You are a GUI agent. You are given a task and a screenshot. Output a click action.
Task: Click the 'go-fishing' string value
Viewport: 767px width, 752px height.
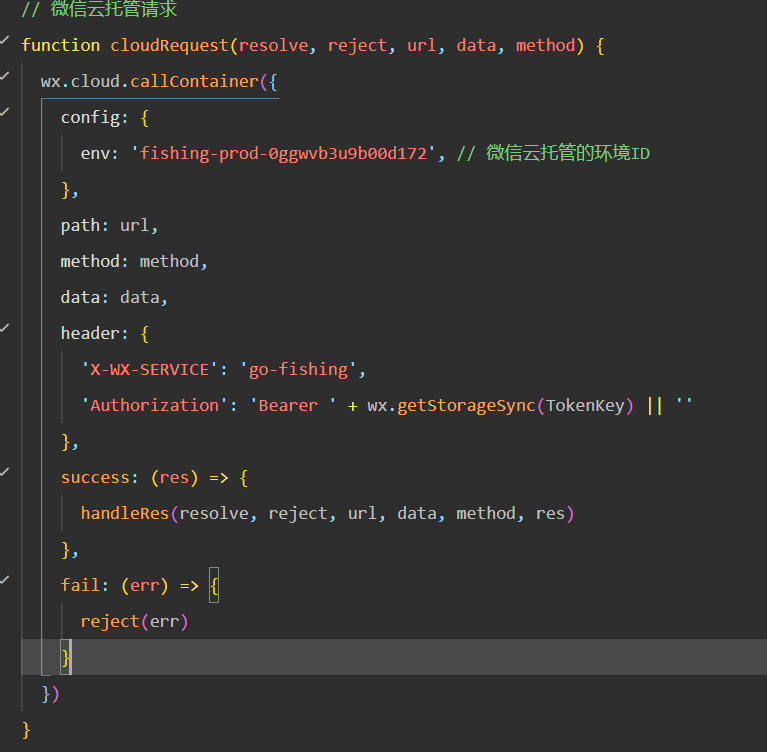(298, 369)
